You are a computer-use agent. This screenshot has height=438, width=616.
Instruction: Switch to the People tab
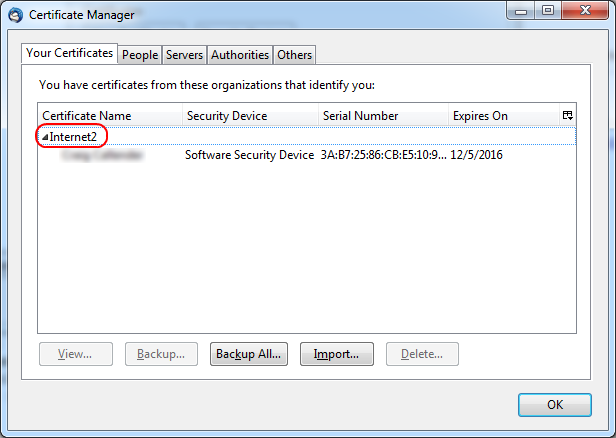(140, 55)
